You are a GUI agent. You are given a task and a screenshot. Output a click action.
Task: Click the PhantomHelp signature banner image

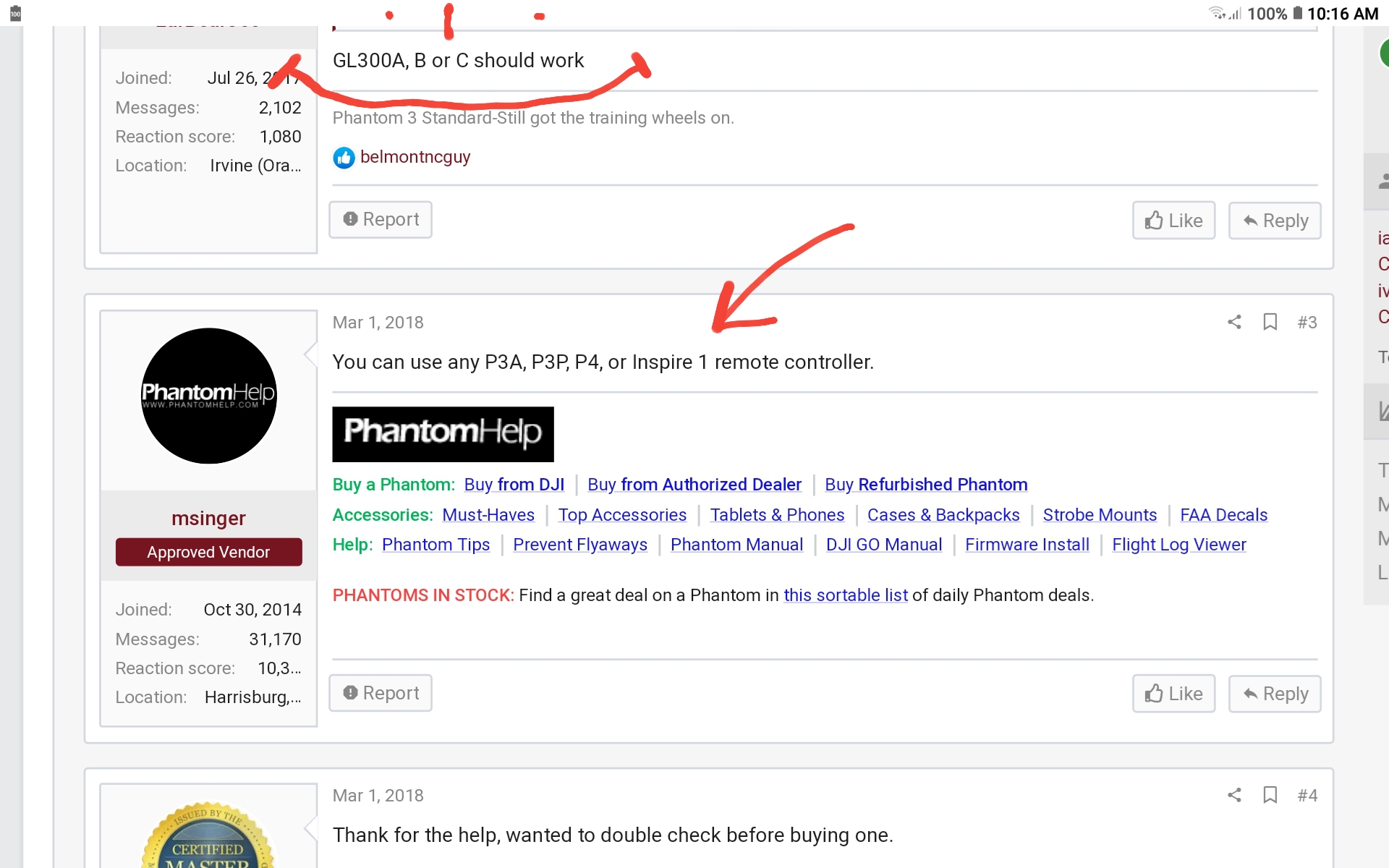(x=443, y=434)
